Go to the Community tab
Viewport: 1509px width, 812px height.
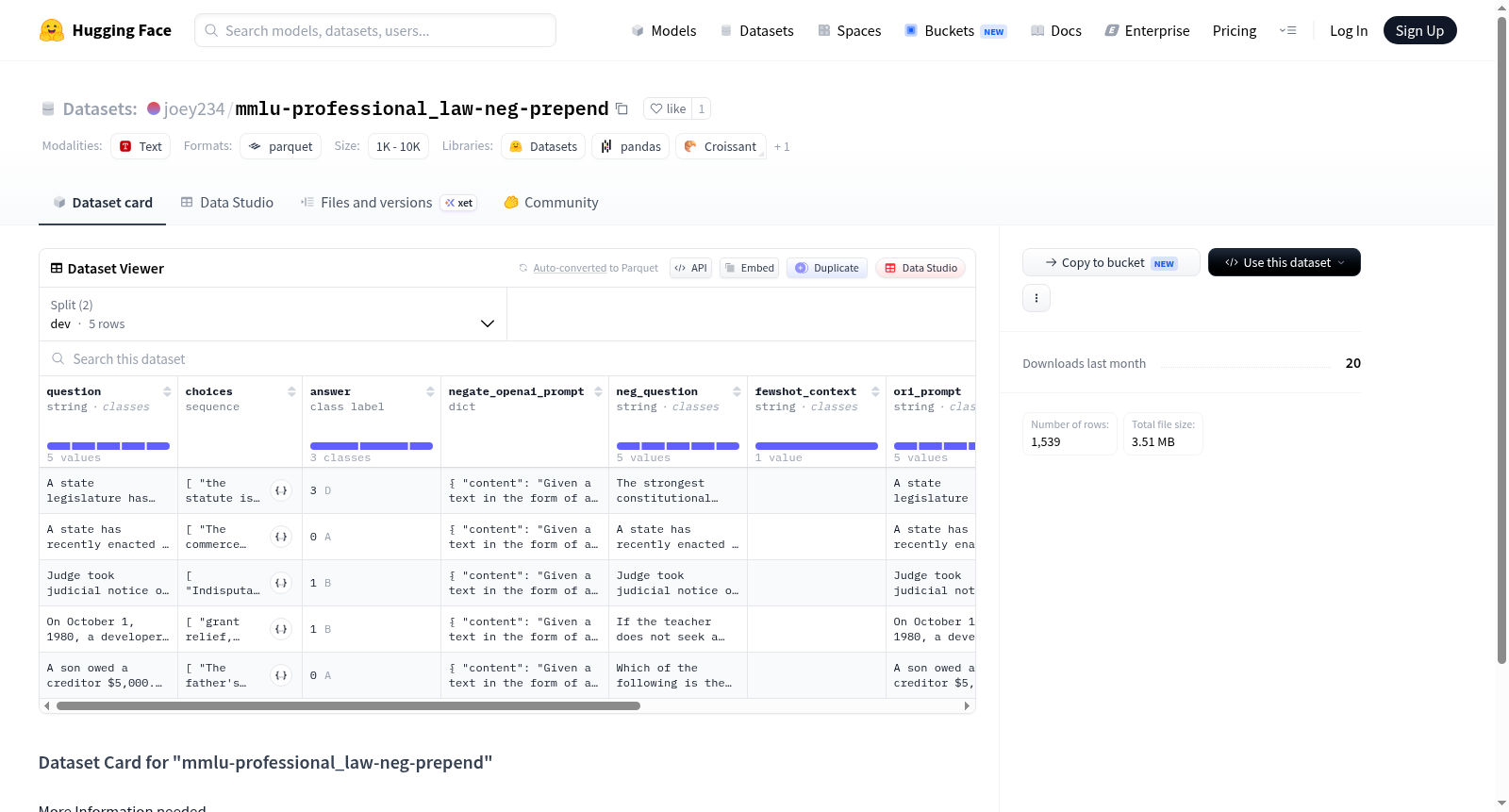pyautogui.click(x=551, y=202)
